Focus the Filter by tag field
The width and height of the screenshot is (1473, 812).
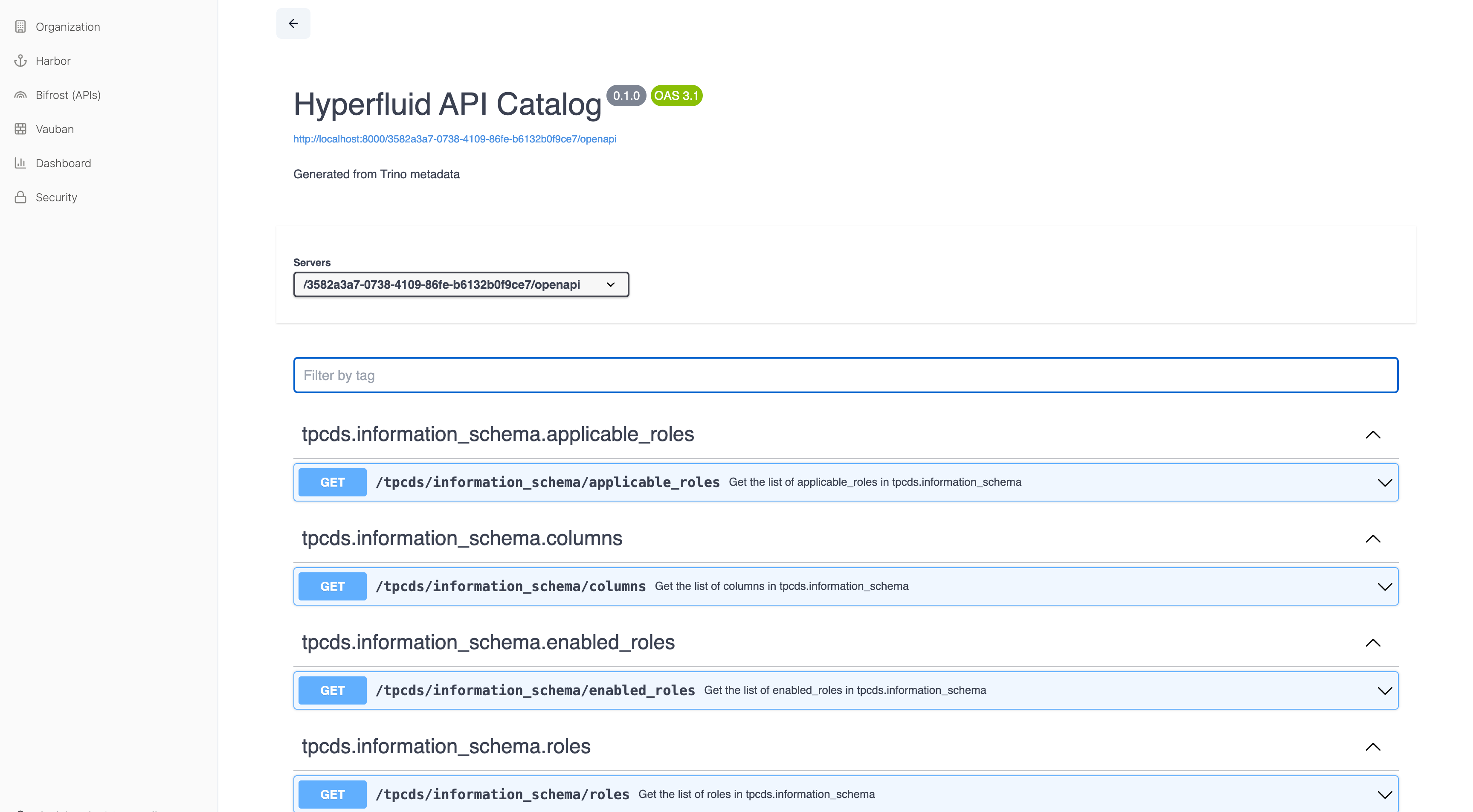[x=846, y=375]
